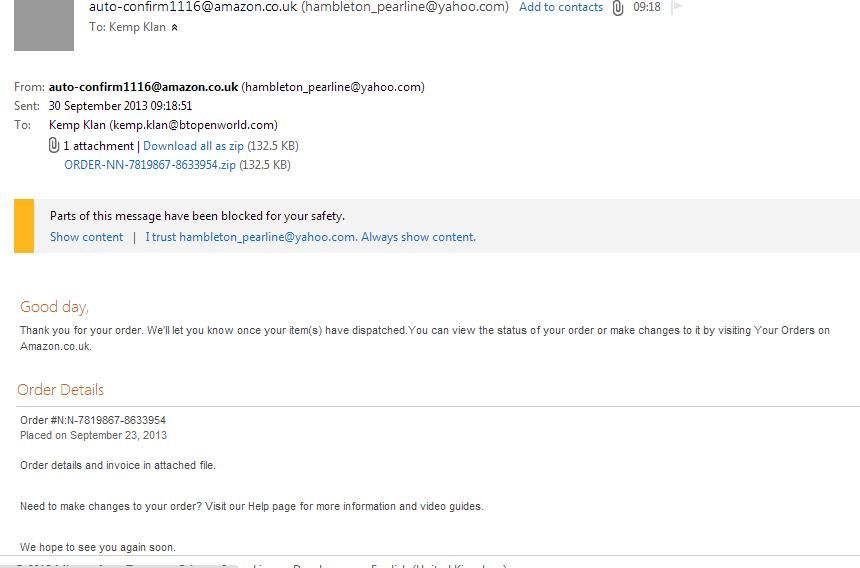Click the paperclip attachment icon near 09:18
860x568 pixels.
pyautogui.click(x=618, y=8)
